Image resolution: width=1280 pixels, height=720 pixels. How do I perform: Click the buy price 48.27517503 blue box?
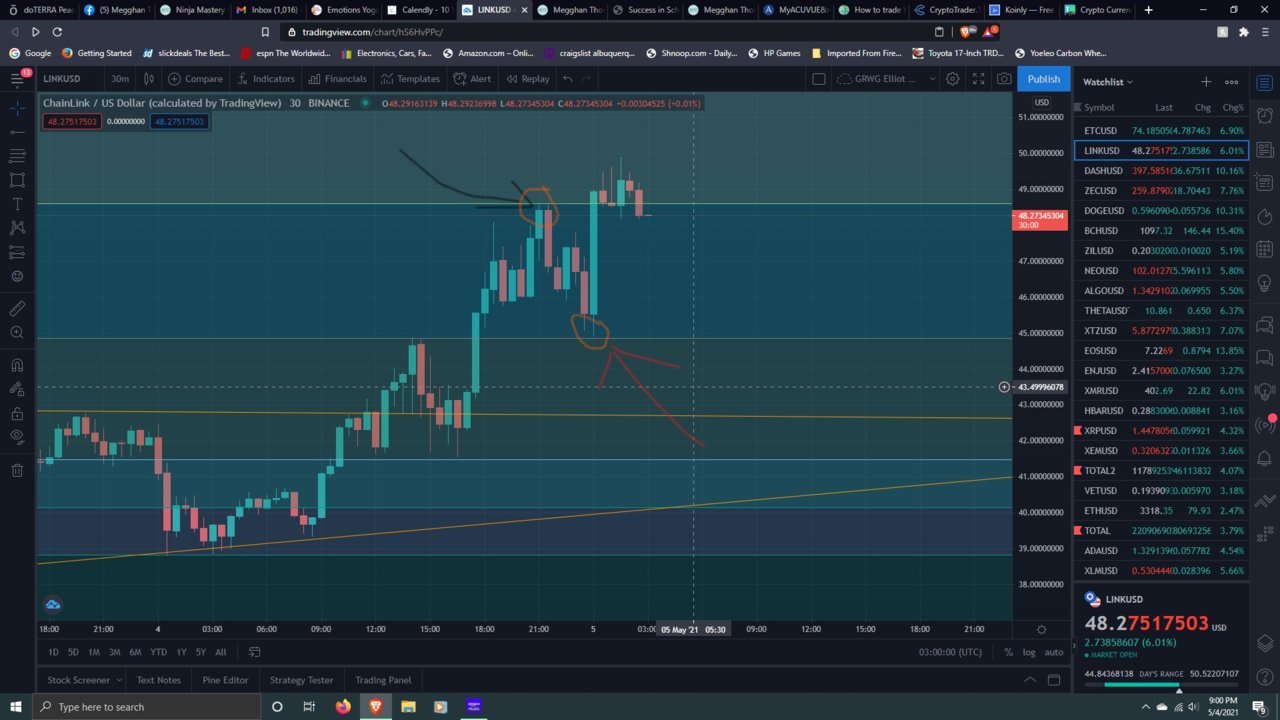(180, 121)
